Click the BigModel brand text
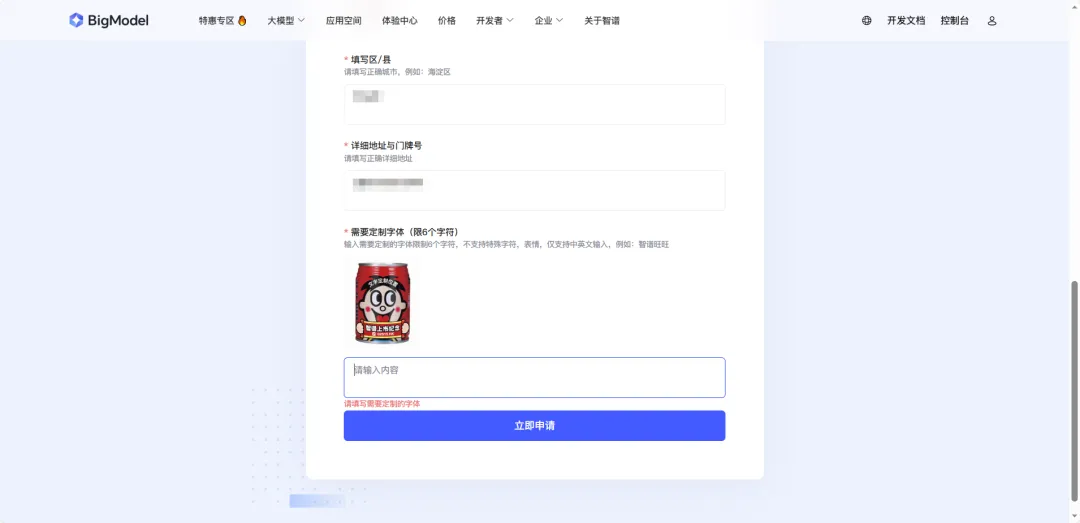The height and width of the screenshot is (523, 1080). (118, 21)
